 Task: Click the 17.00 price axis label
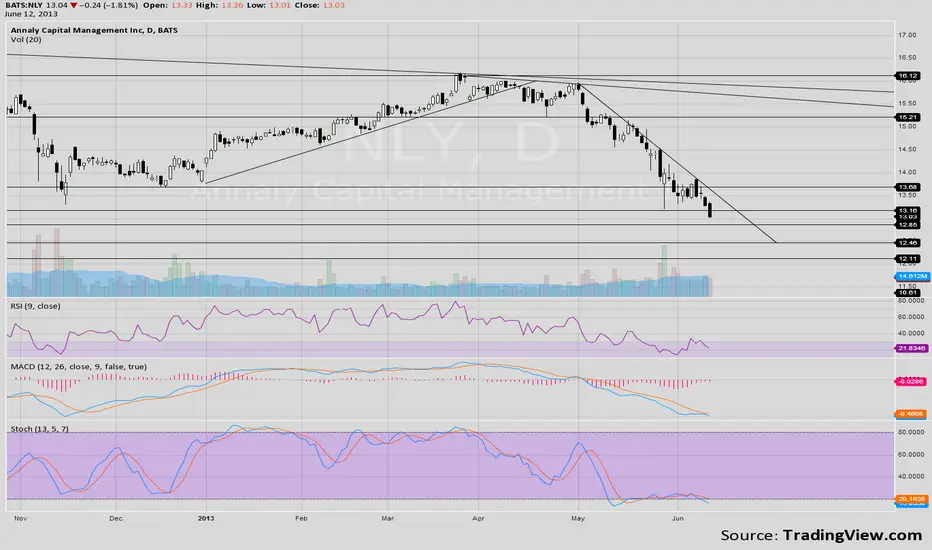[x=908, y=35]
